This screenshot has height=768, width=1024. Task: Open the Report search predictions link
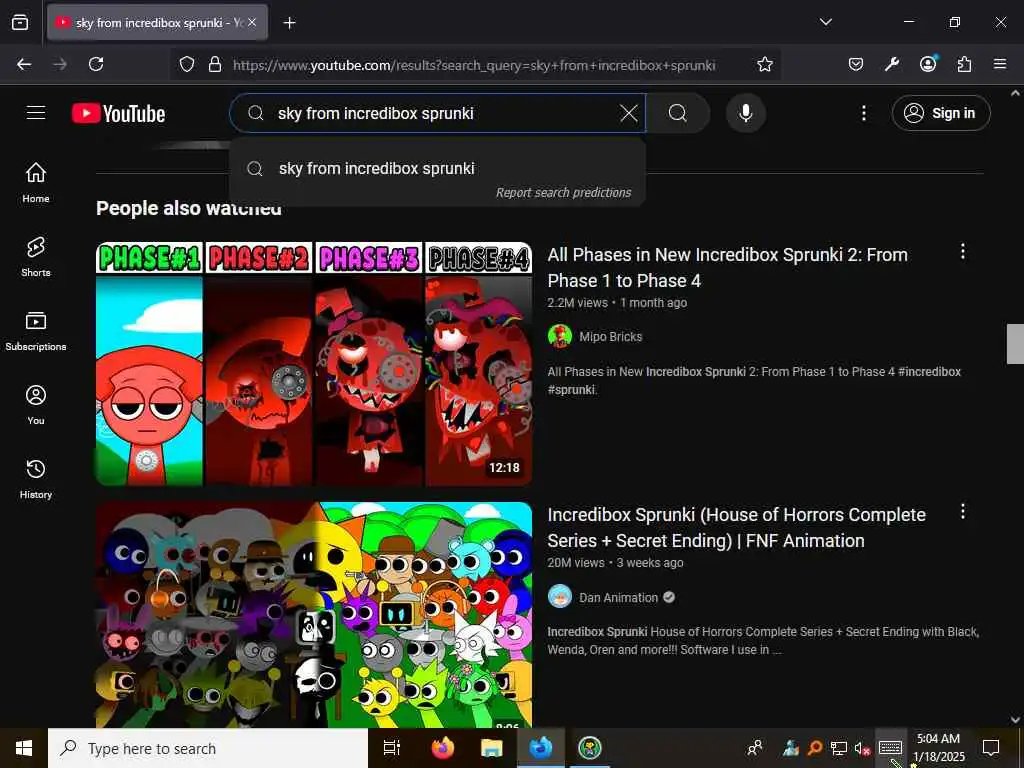click(563, 193)
